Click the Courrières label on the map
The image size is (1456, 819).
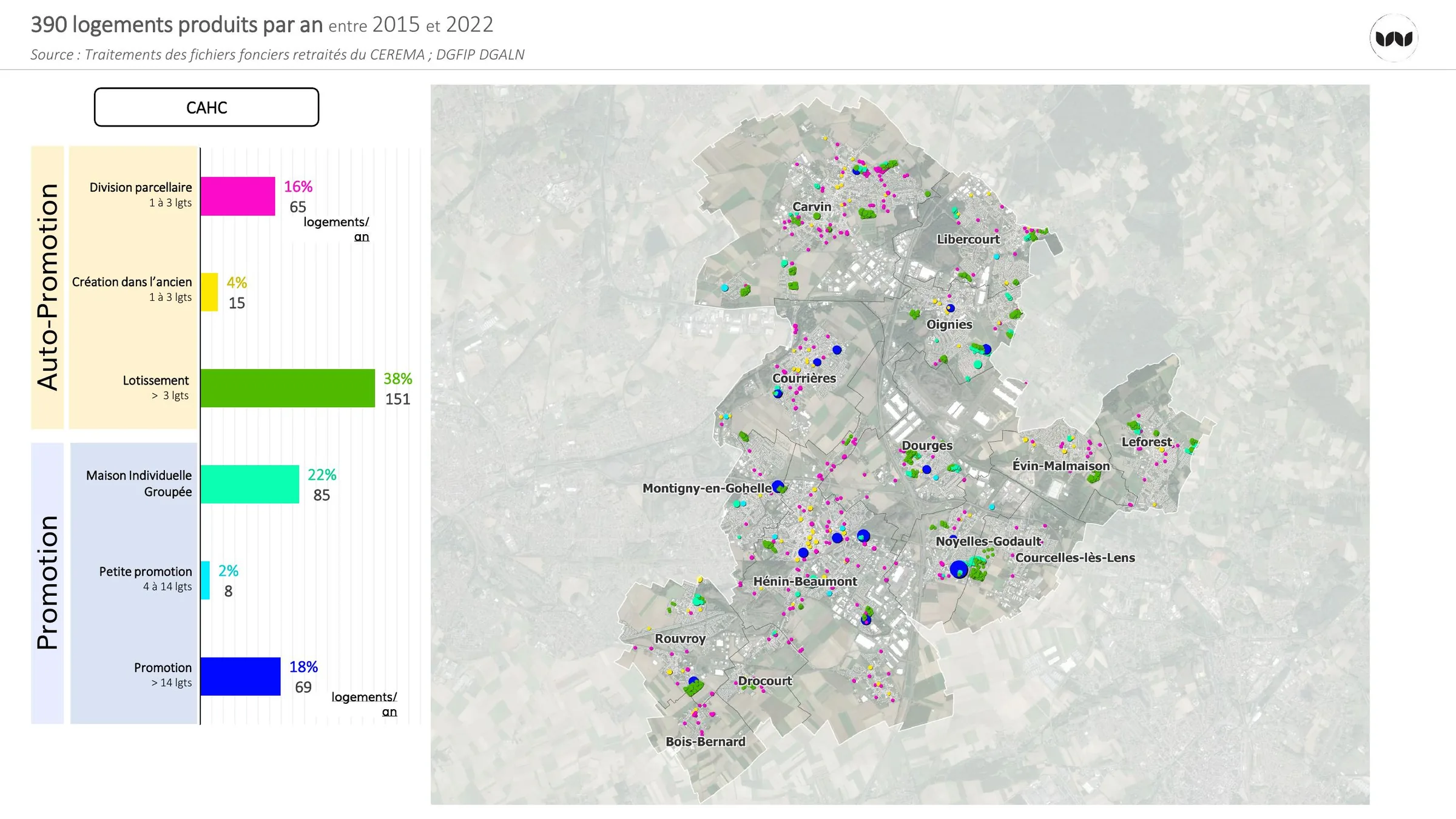point(804,378)
